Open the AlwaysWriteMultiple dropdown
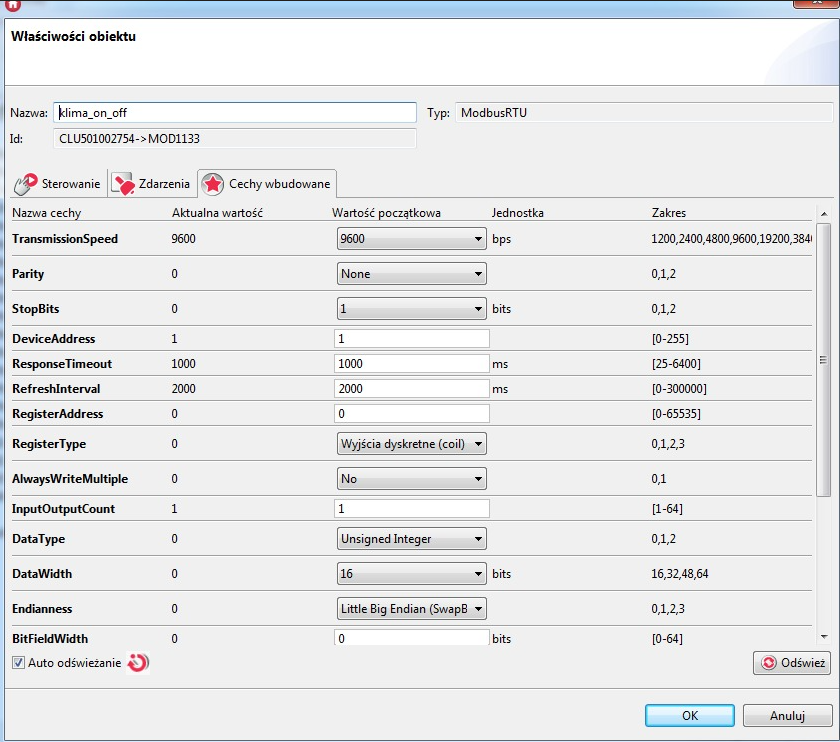840x742 pixels. [411, 479]
